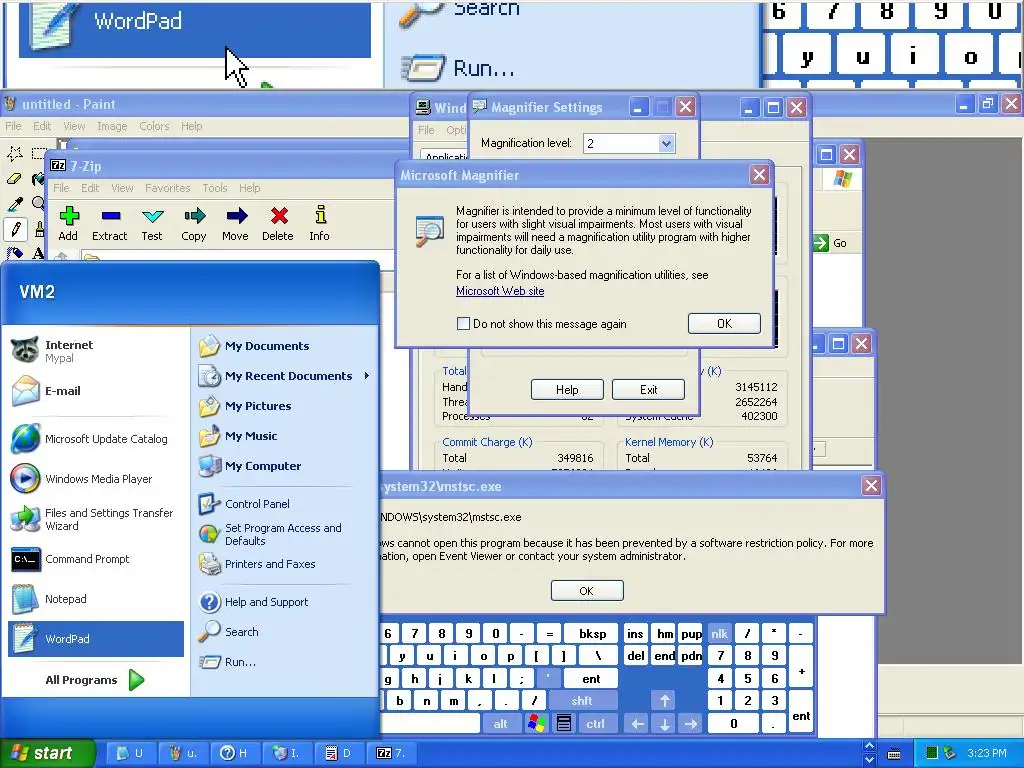Viewport: 1024px width, 768px height.
Task: Click the Extract icon in 7-Zip
Action: pyautogui.click(x=110, y=223)
